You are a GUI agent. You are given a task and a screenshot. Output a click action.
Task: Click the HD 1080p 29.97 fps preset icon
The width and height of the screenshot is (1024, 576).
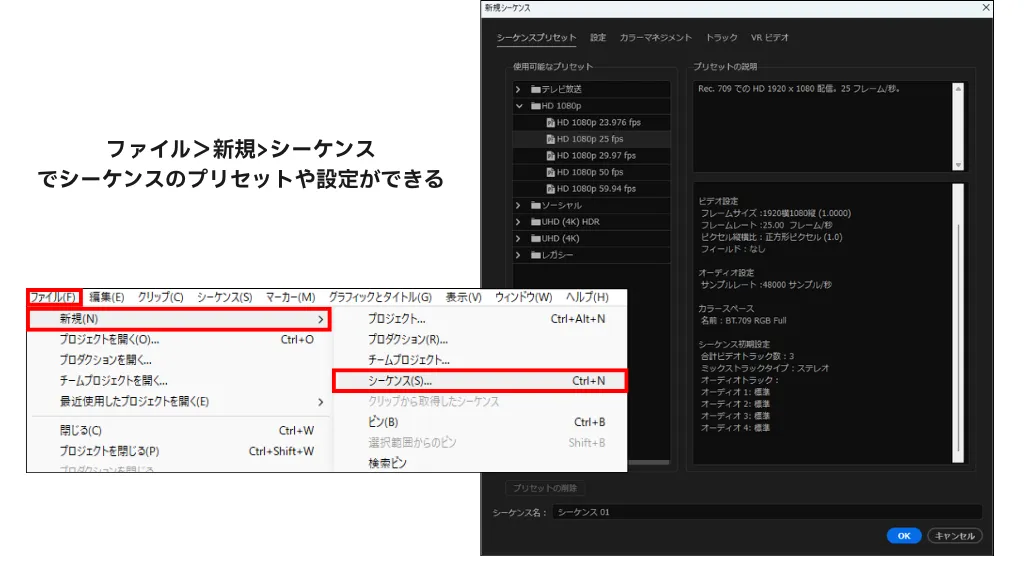tap(551, 155)
